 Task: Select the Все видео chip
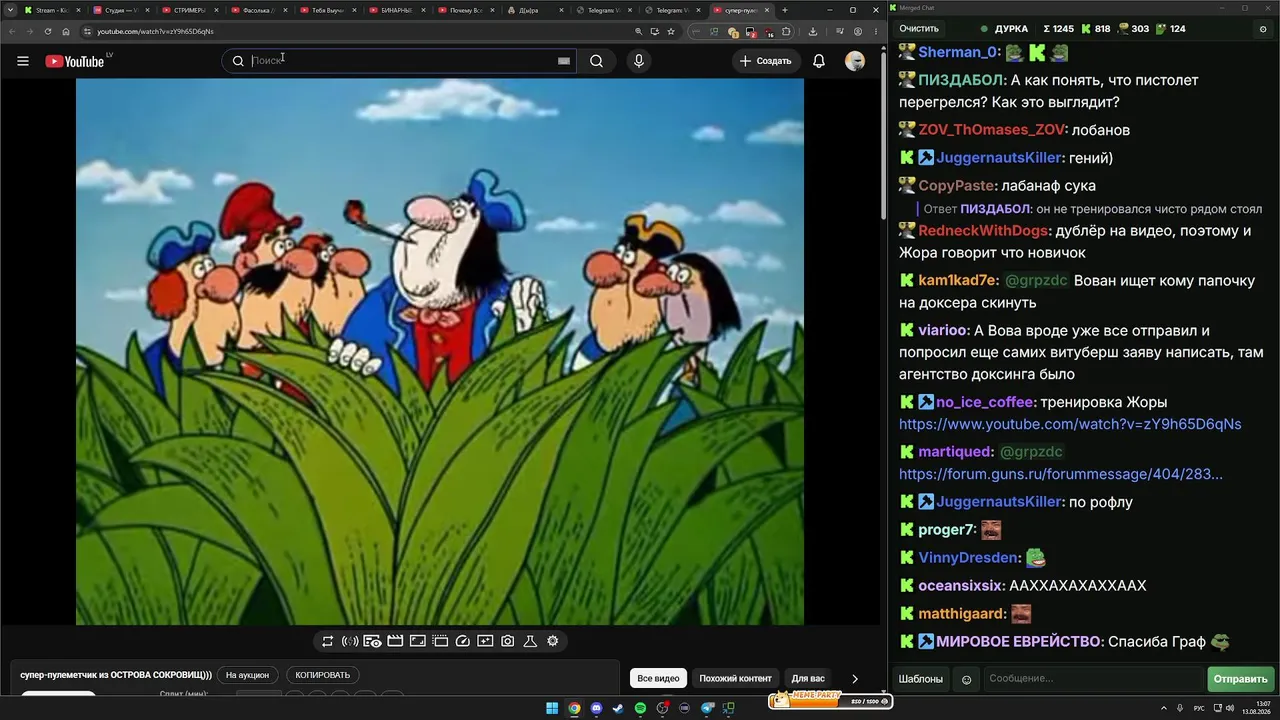click(658, 678)
